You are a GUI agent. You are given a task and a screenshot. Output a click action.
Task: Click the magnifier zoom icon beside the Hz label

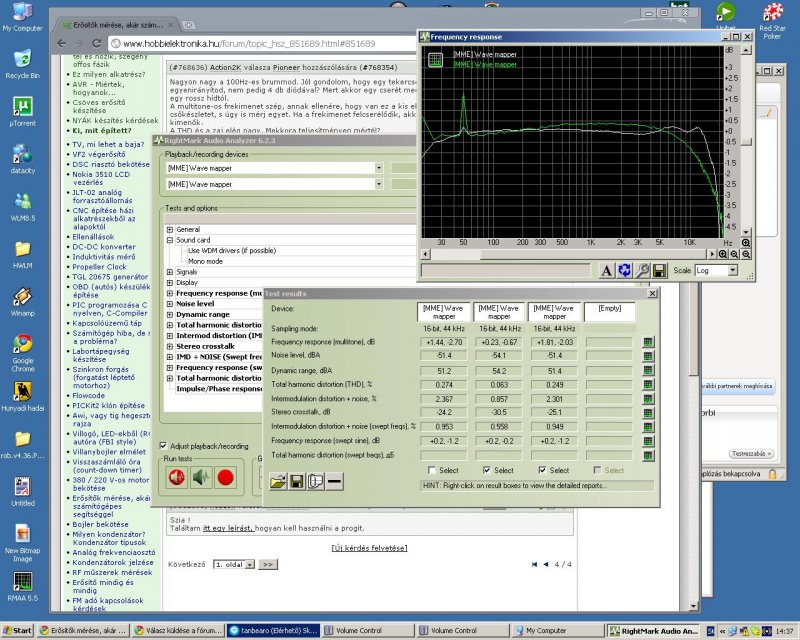(746, 243)
